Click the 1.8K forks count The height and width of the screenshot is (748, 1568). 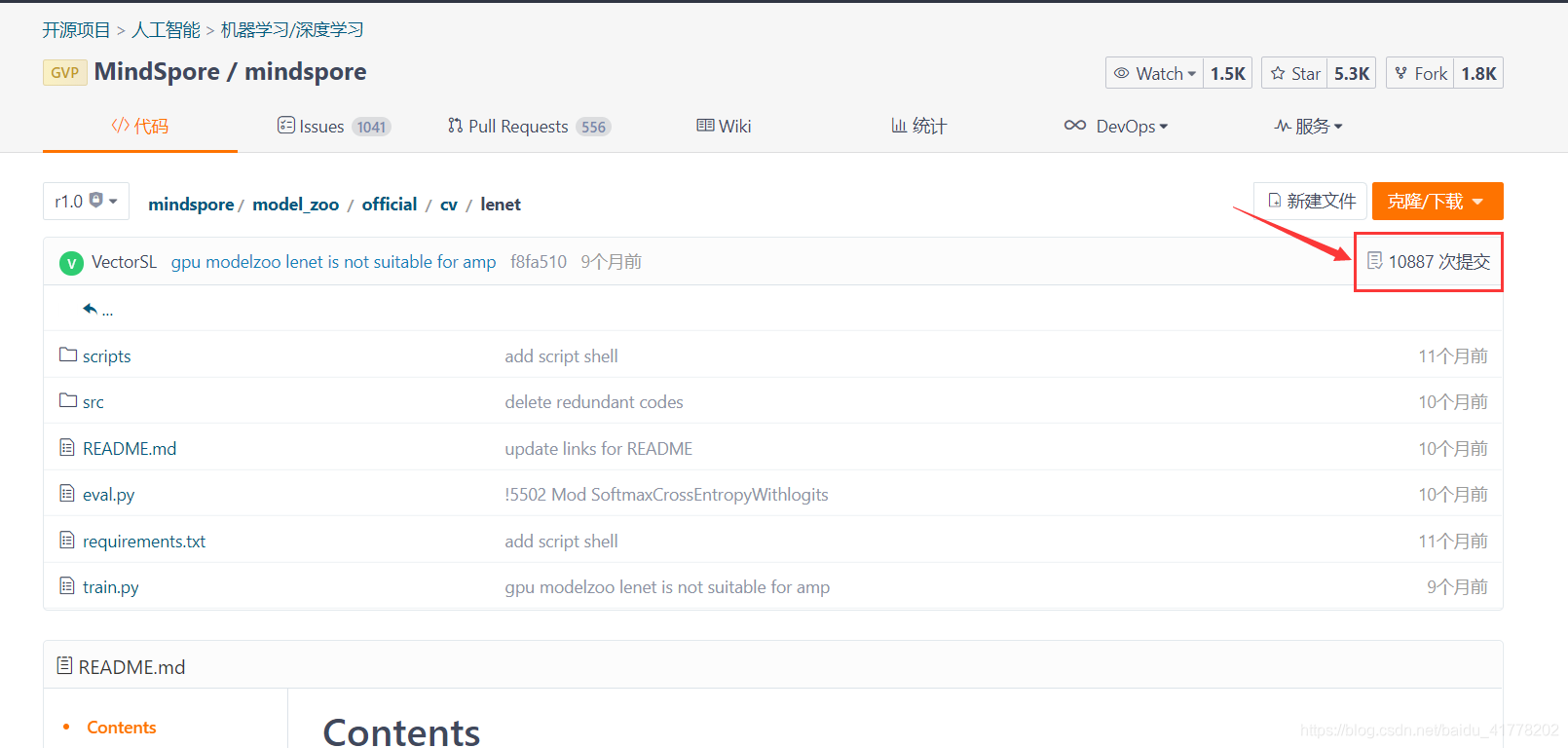[1478, 73]
